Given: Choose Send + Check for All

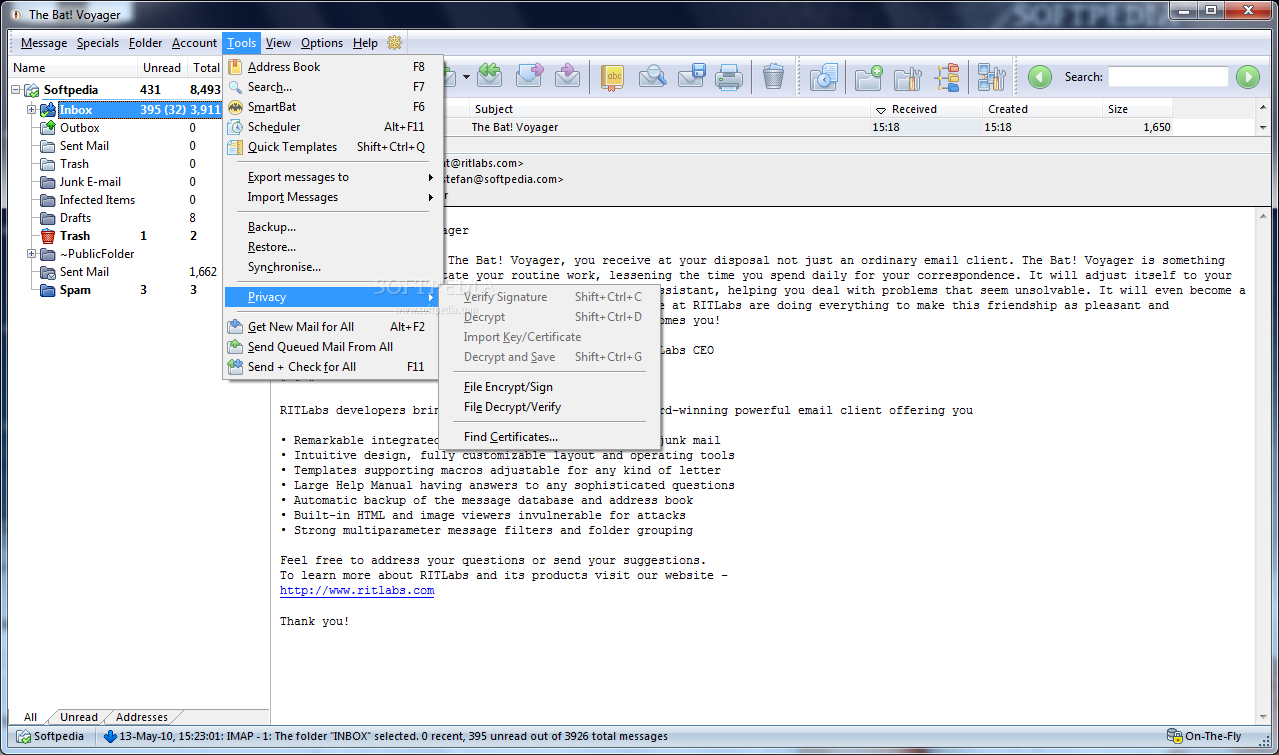Looking at the screenshot, I should 331,367.
